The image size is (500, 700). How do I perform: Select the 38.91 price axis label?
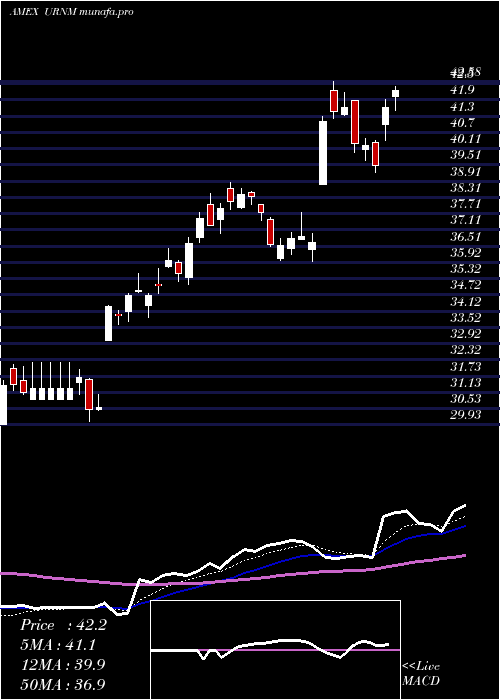(x=465, y=171)
